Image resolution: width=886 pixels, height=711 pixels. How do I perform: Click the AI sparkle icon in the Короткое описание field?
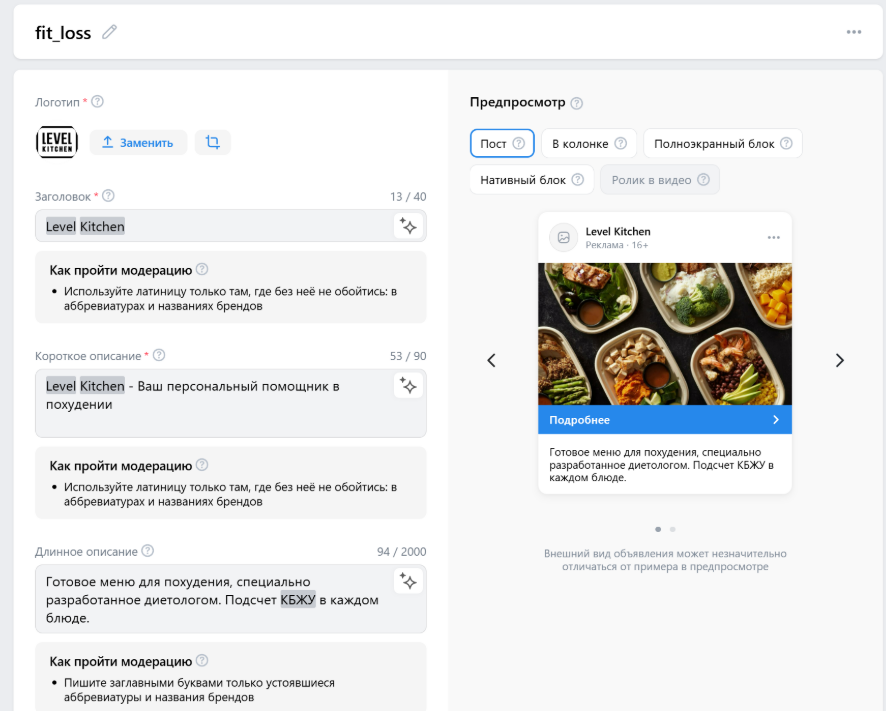pos(408,386)
